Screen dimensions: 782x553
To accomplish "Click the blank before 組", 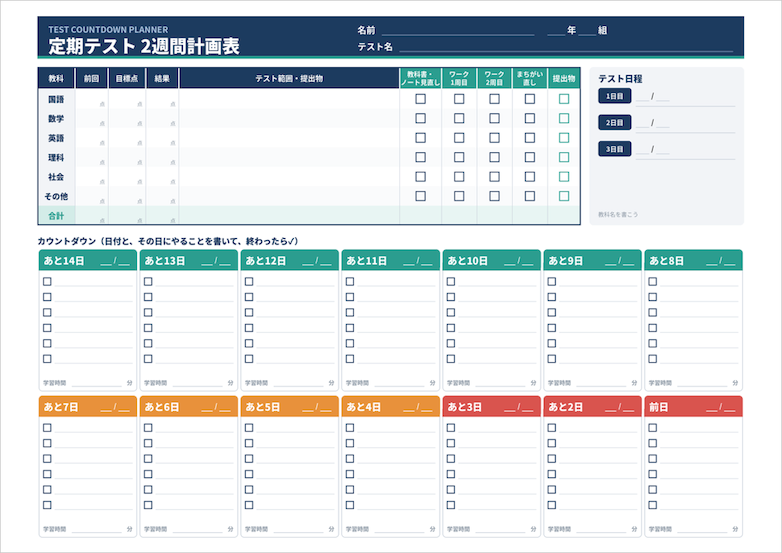I will [x=587, y=31].
